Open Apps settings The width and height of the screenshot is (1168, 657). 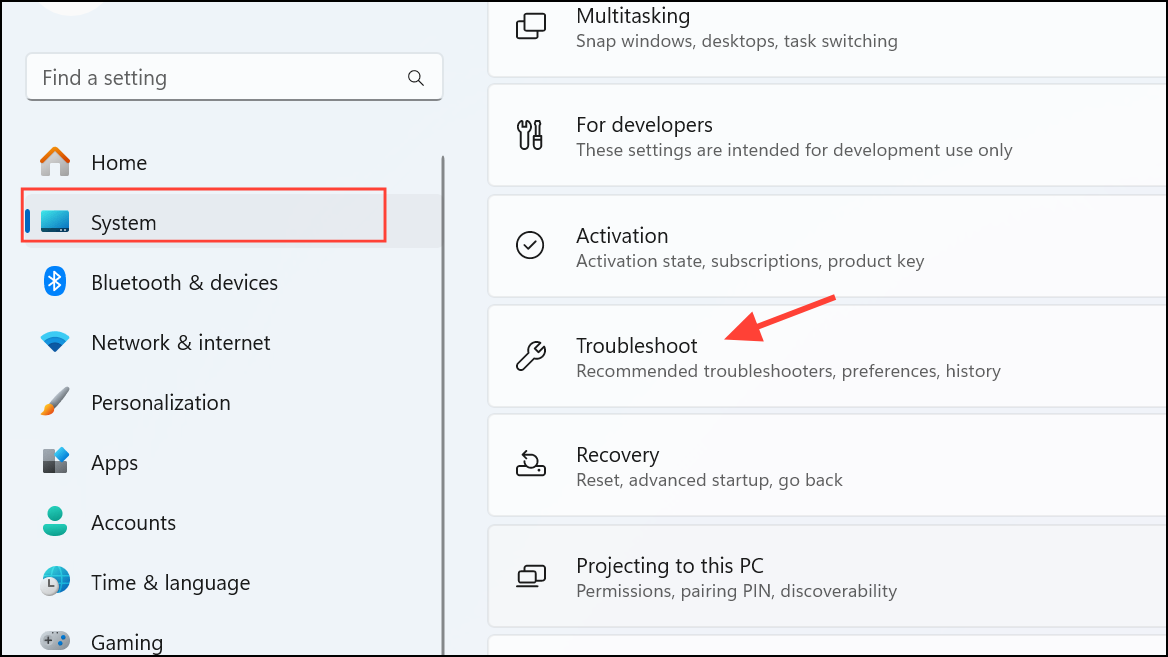[232, 463]
